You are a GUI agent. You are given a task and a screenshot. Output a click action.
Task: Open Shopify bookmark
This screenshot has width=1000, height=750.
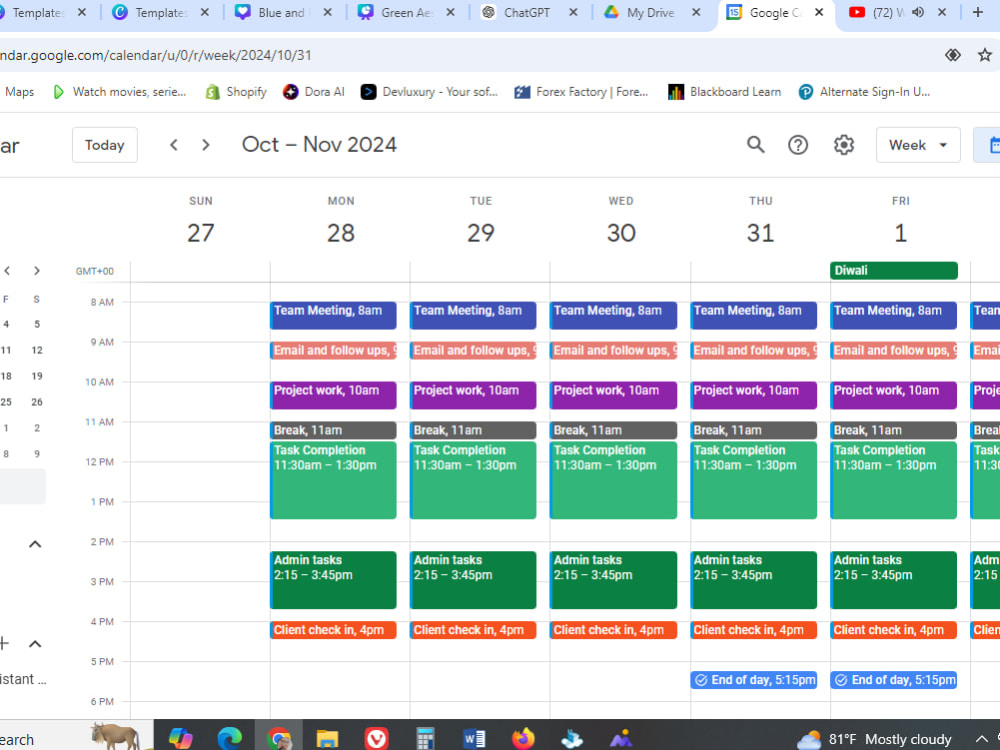tap(235, 92)
